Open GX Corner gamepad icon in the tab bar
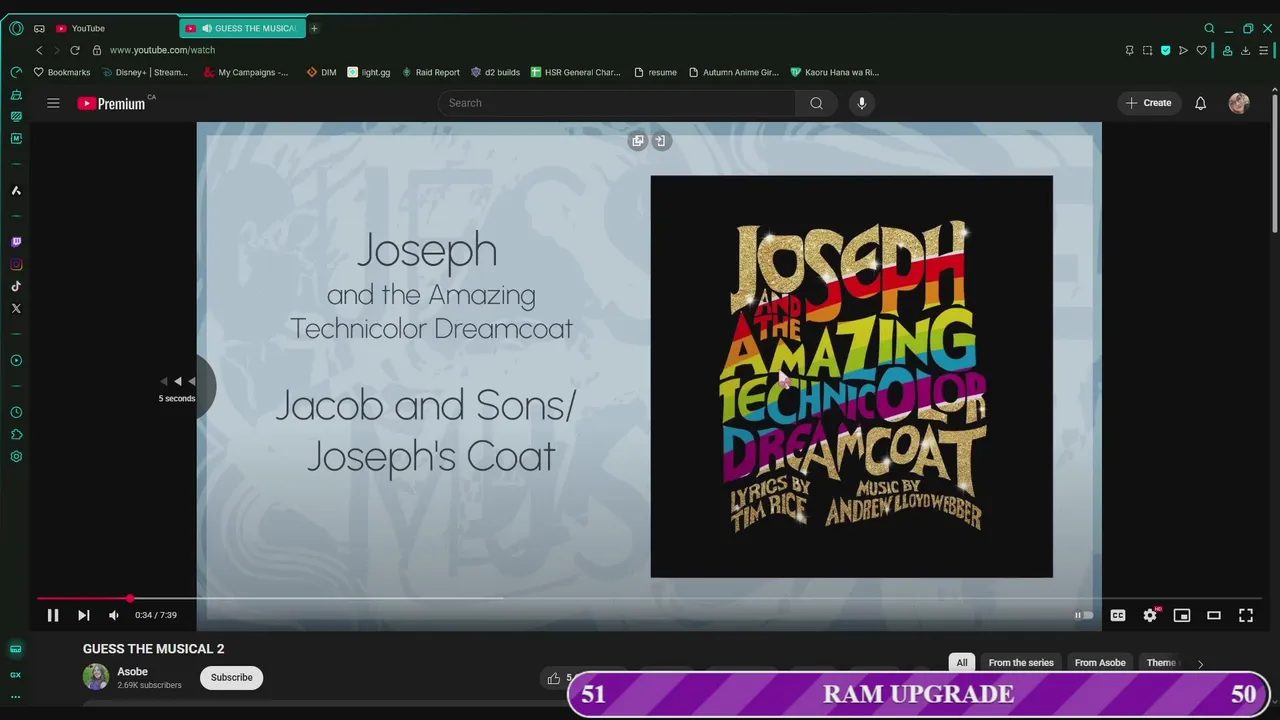1280x720 pixels. 39,28
